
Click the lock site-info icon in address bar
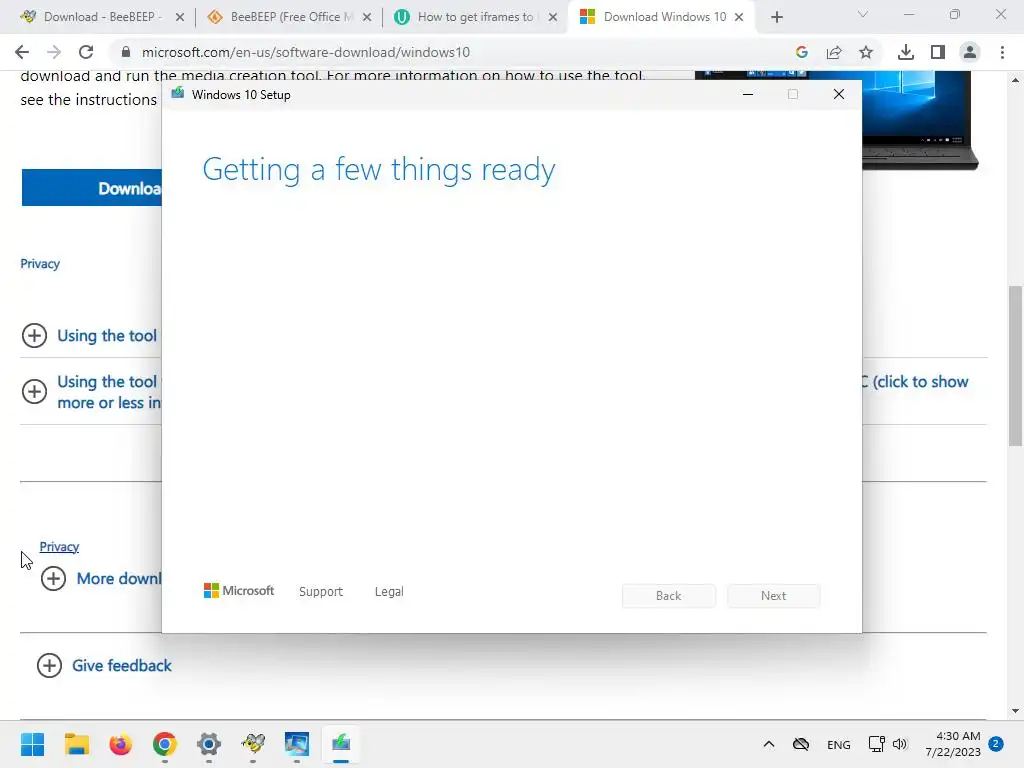click(x=126, y=52)
